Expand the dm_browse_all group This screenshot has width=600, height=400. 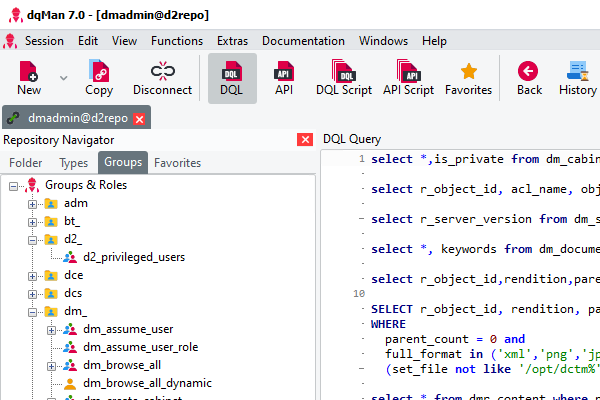click(x=51, y=366)
